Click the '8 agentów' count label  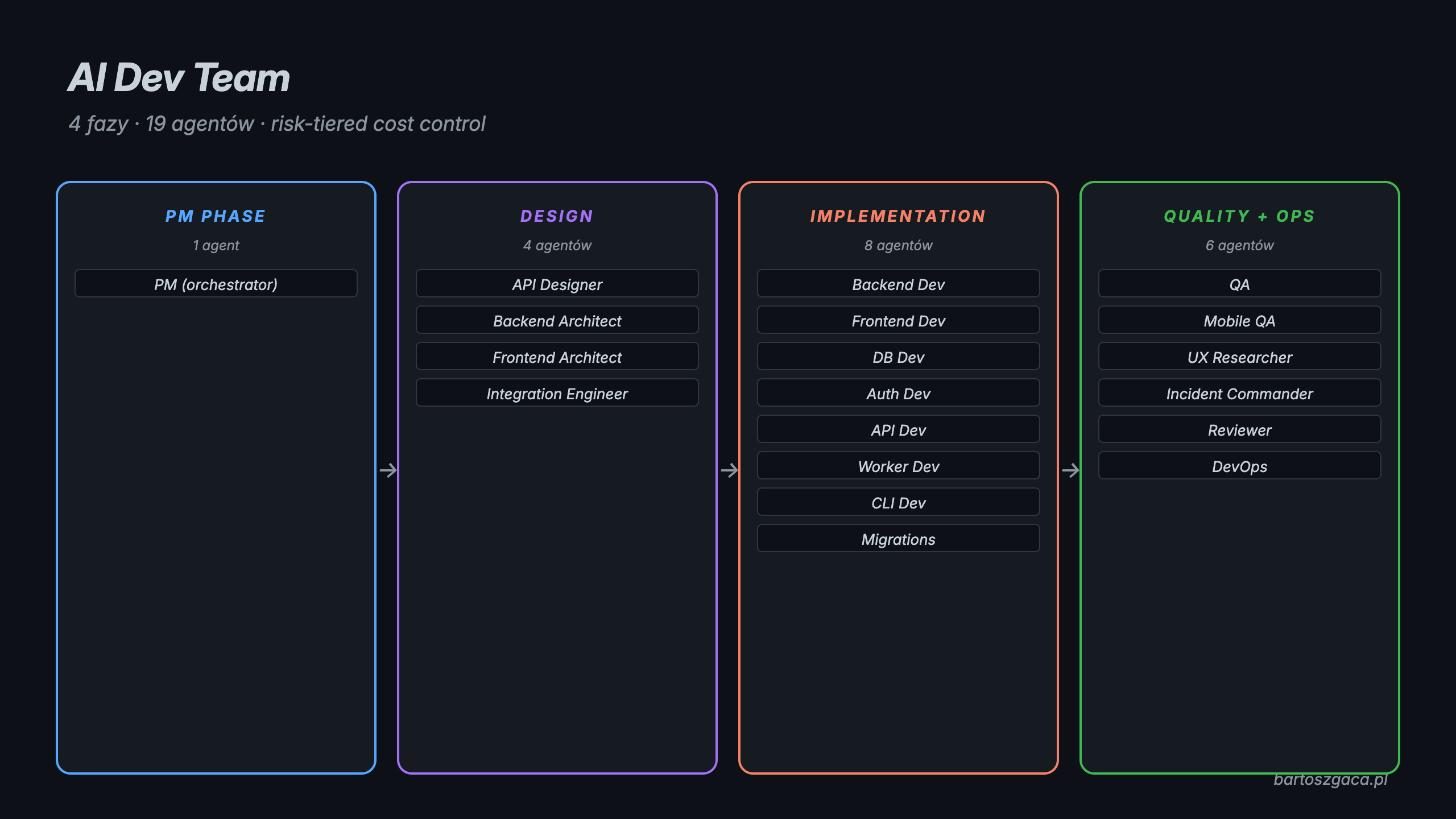[x=899, y=245]
